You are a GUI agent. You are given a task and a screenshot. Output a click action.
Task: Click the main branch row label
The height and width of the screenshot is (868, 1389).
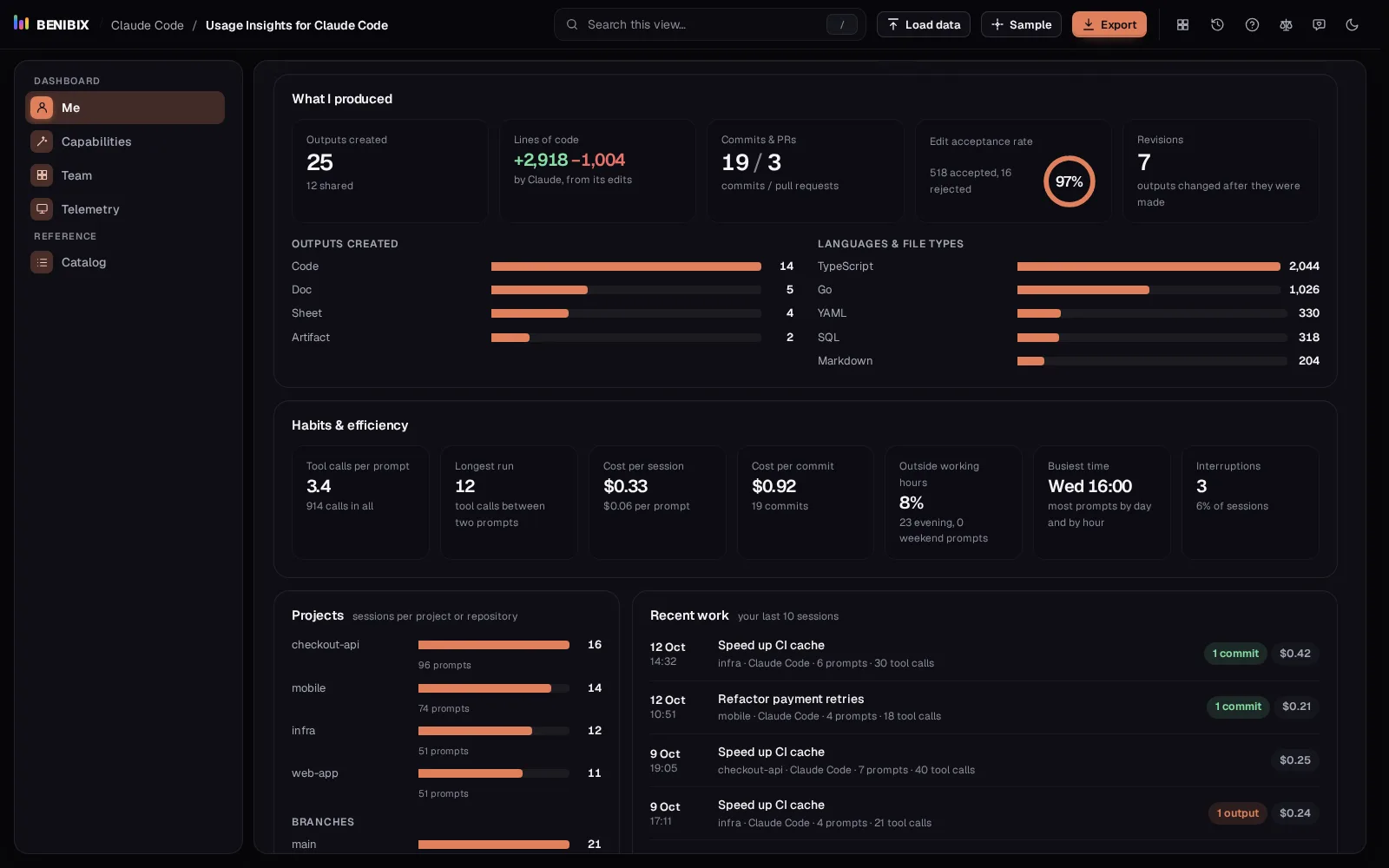(304, 845)
